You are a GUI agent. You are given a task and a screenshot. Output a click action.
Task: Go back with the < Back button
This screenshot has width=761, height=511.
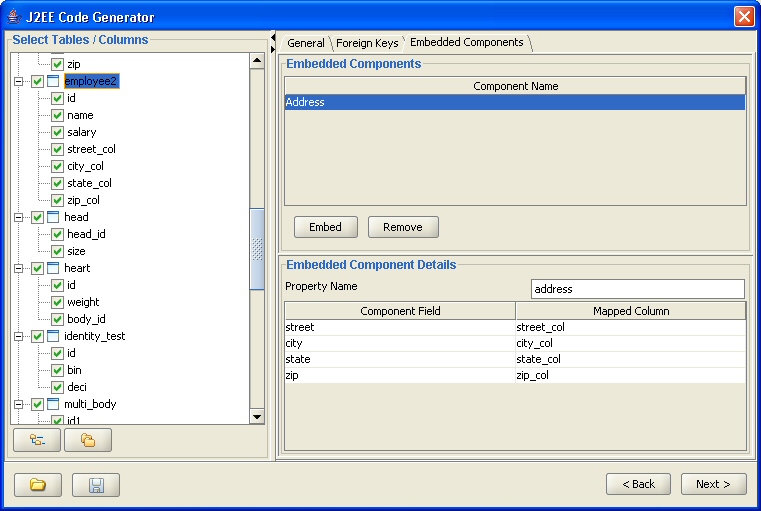[x=638, y=484]
